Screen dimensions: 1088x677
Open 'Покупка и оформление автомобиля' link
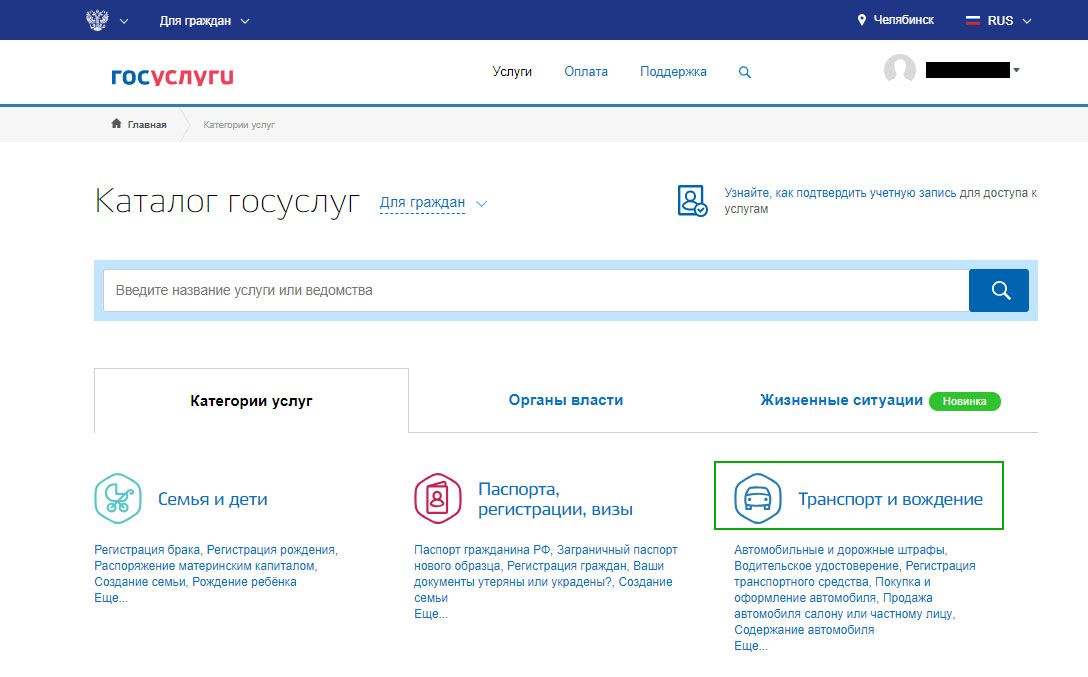click(x=833, y=590)
